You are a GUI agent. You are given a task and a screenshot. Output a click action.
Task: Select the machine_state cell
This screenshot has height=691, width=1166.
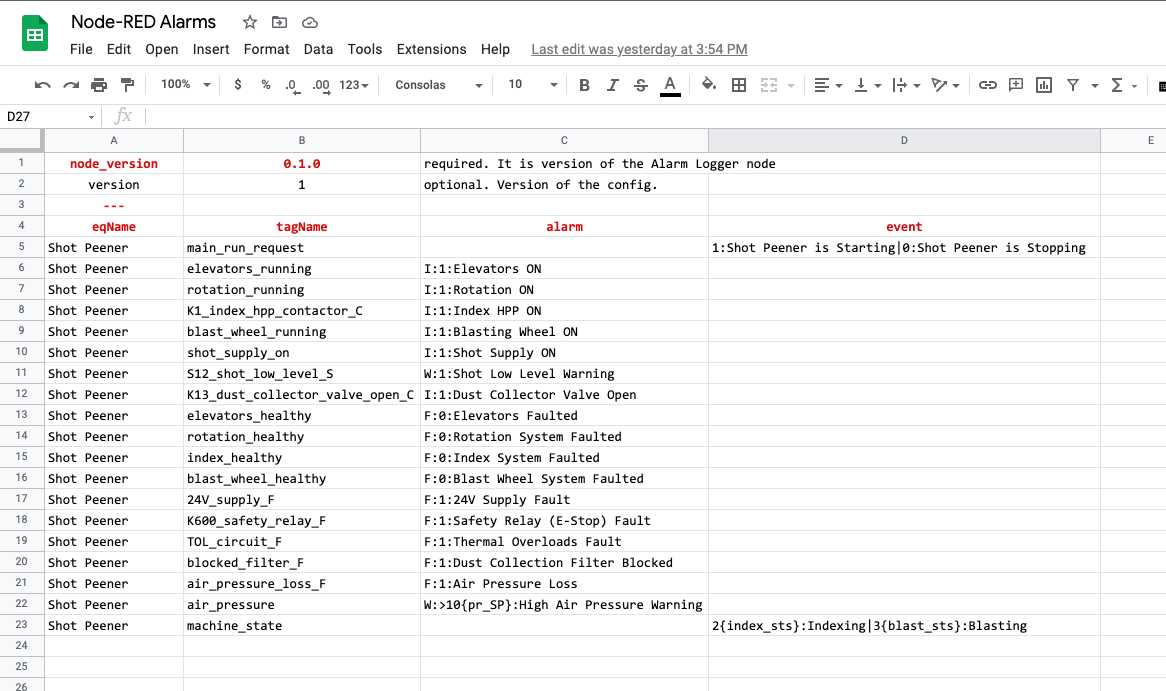[x=302, y=626]
